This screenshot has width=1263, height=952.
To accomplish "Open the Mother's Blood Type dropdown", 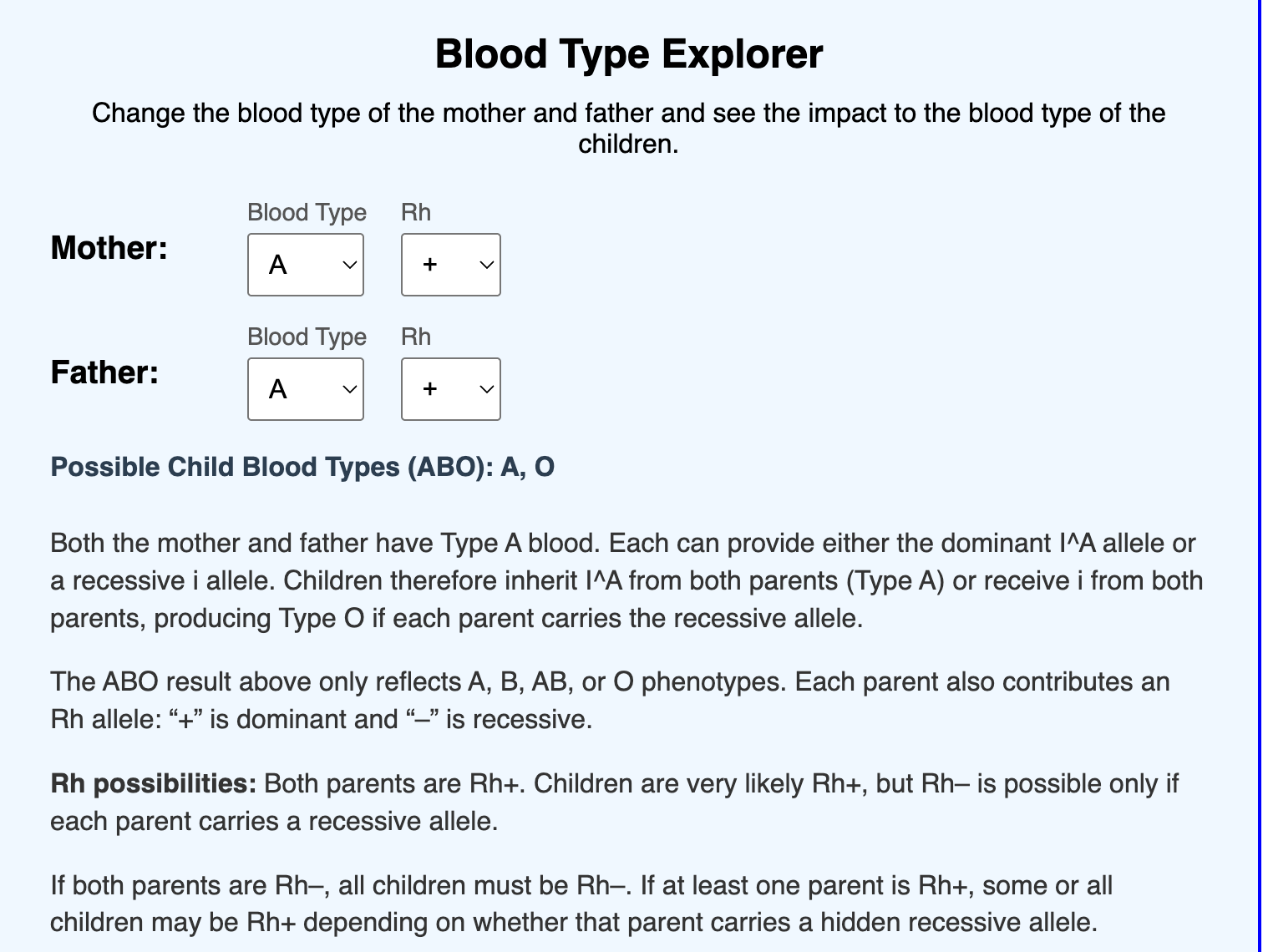I will click(306, 265).
